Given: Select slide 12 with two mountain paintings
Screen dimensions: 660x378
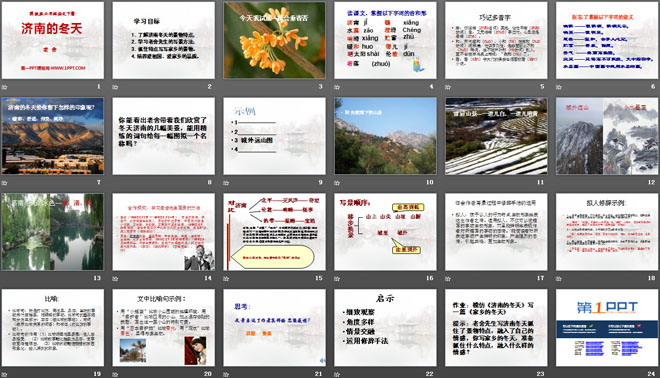Looking at the screenshot, I should coord(607,136).
